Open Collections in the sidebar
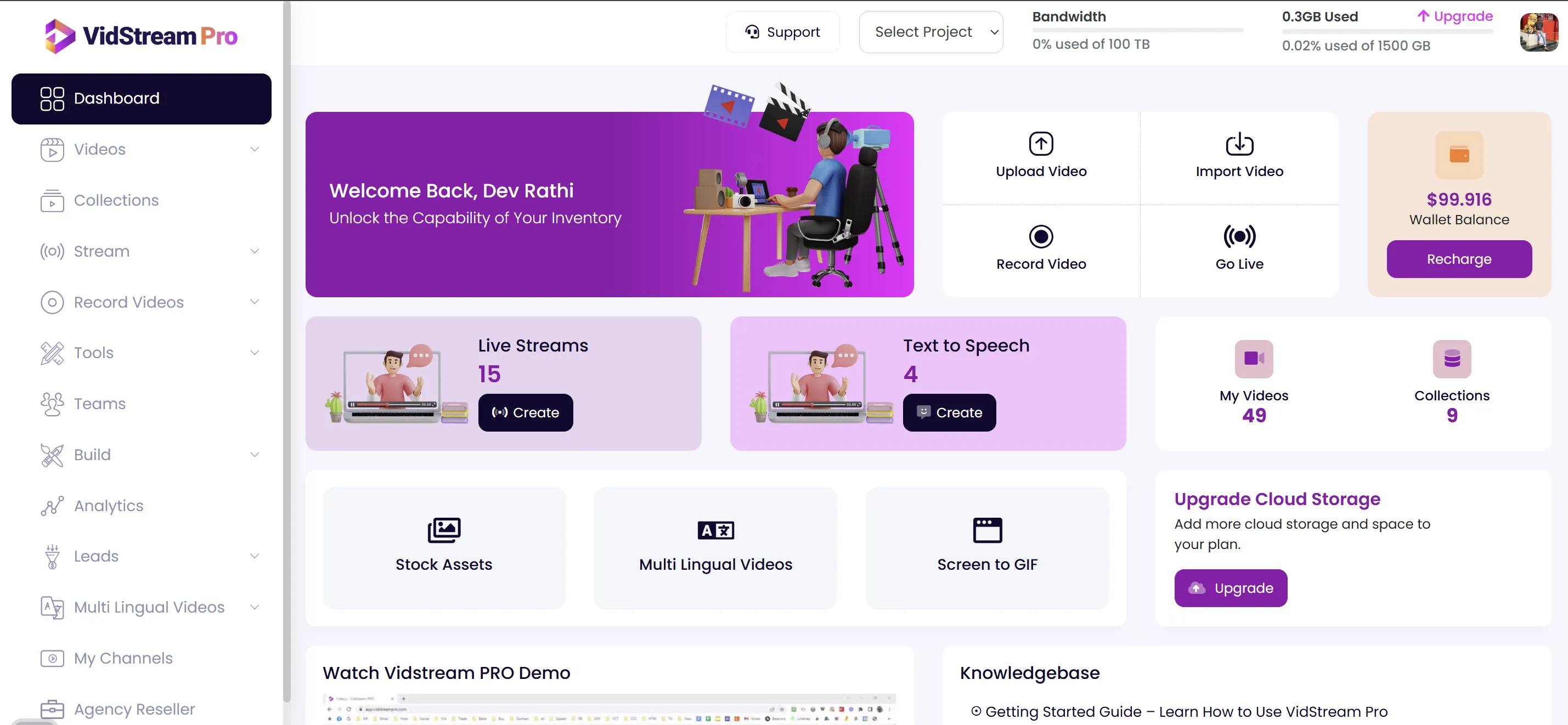The width and height of the screenshot is (1568, 725). [x=141, y=201]
